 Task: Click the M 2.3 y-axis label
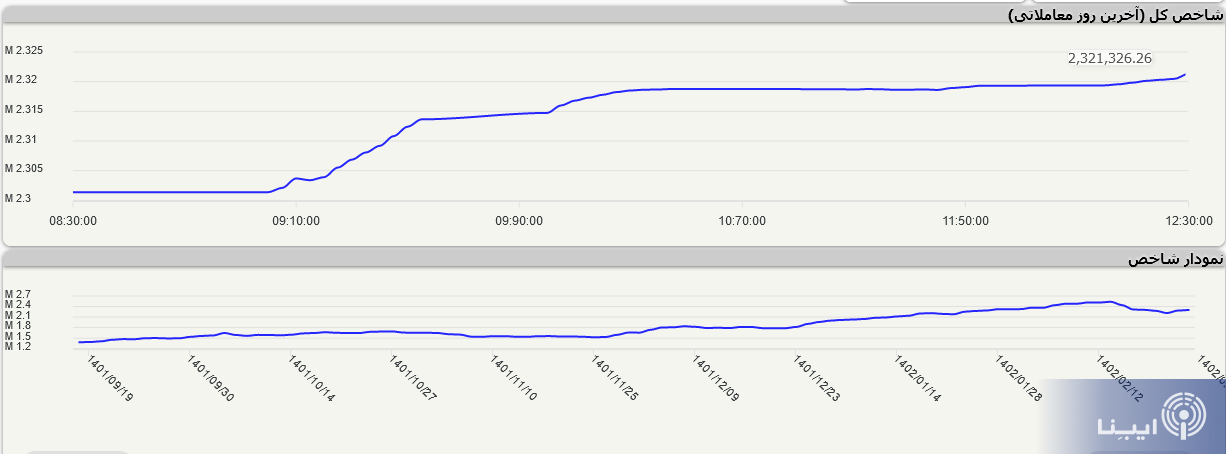(18, 198)
